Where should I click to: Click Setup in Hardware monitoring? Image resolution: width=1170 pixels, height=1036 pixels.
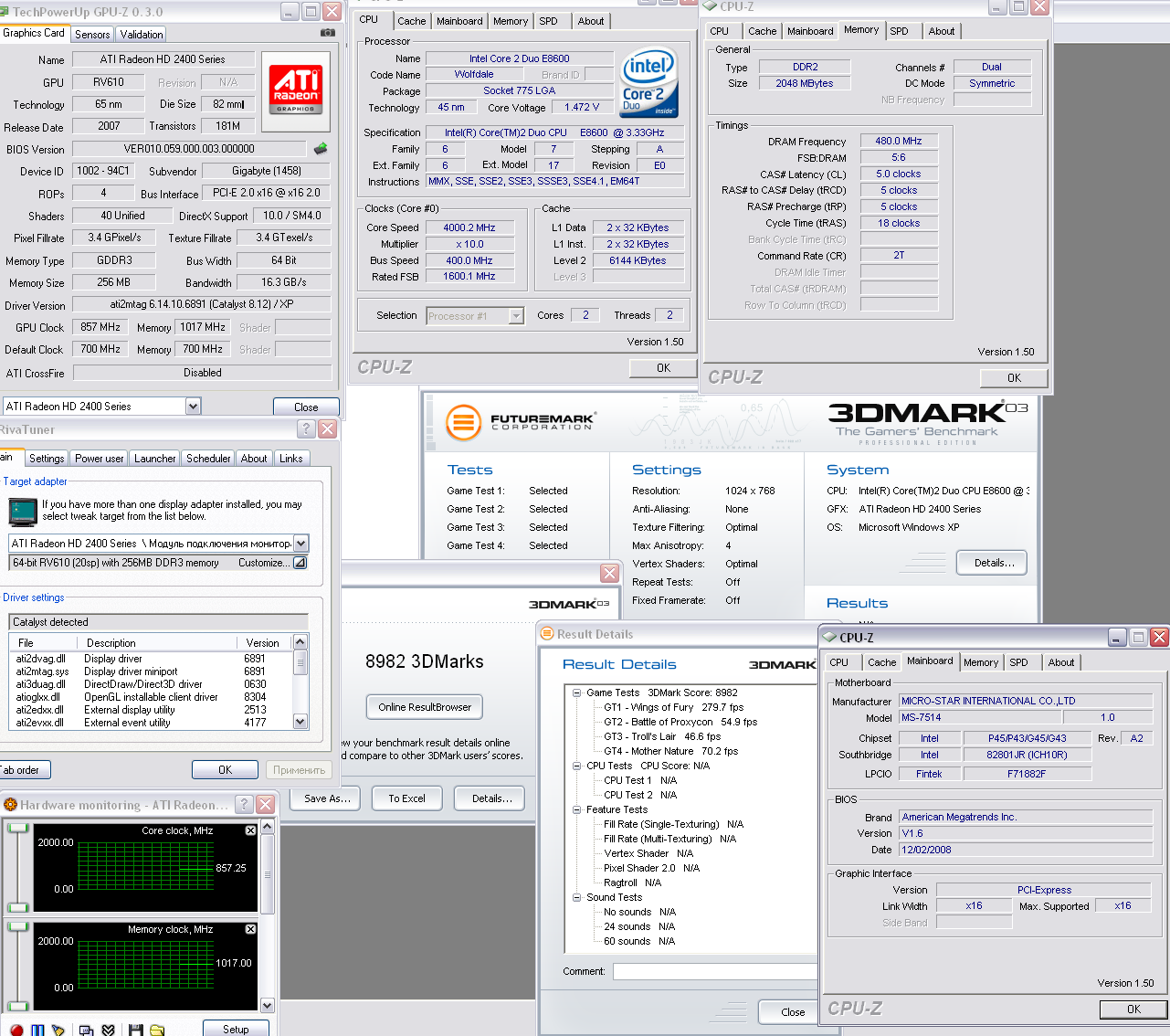236,1029
